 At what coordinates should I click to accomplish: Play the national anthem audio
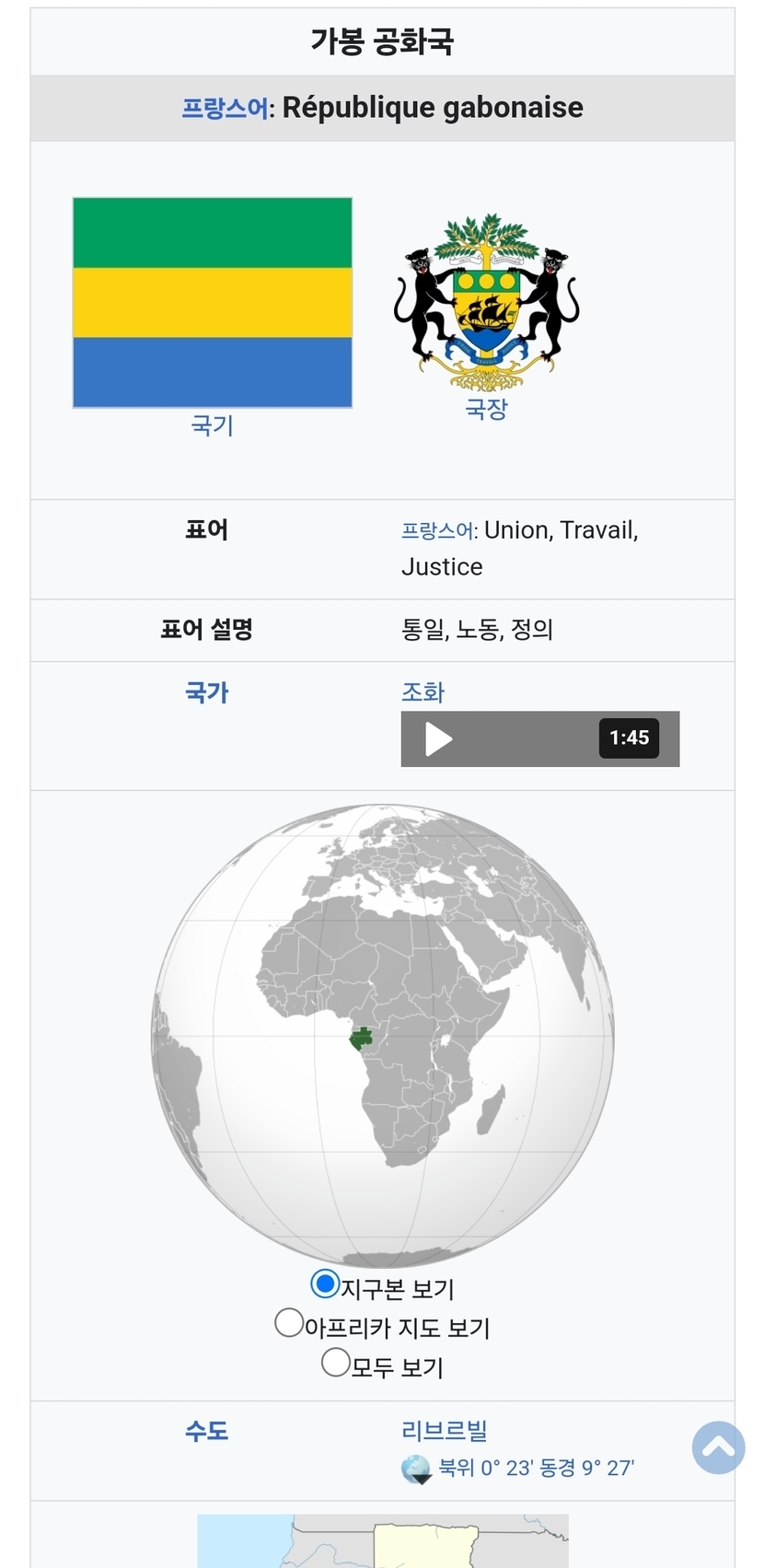[438, 738]
